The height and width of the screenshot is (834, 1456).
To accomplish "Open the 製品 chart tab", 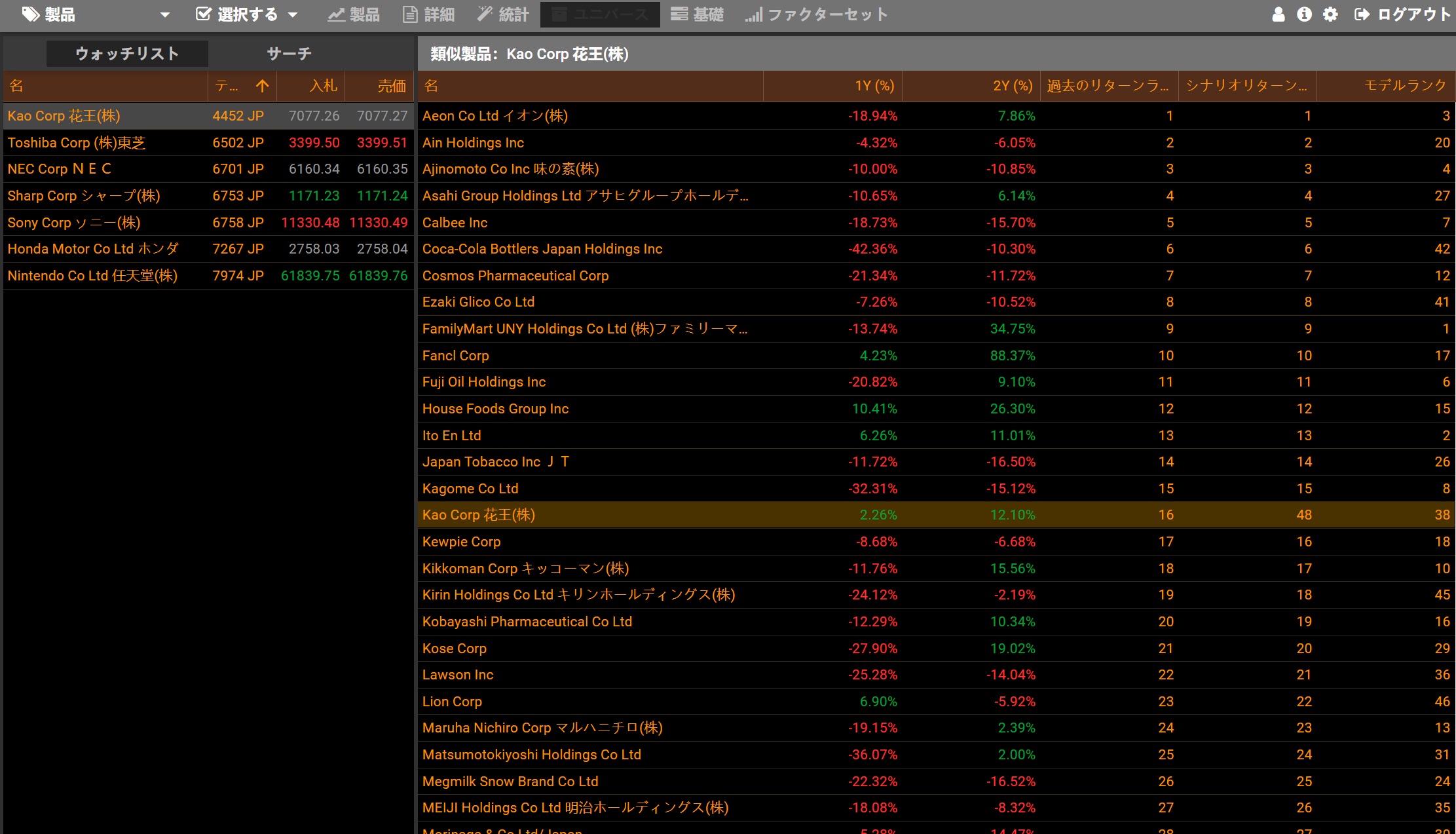I will [354, 14].
